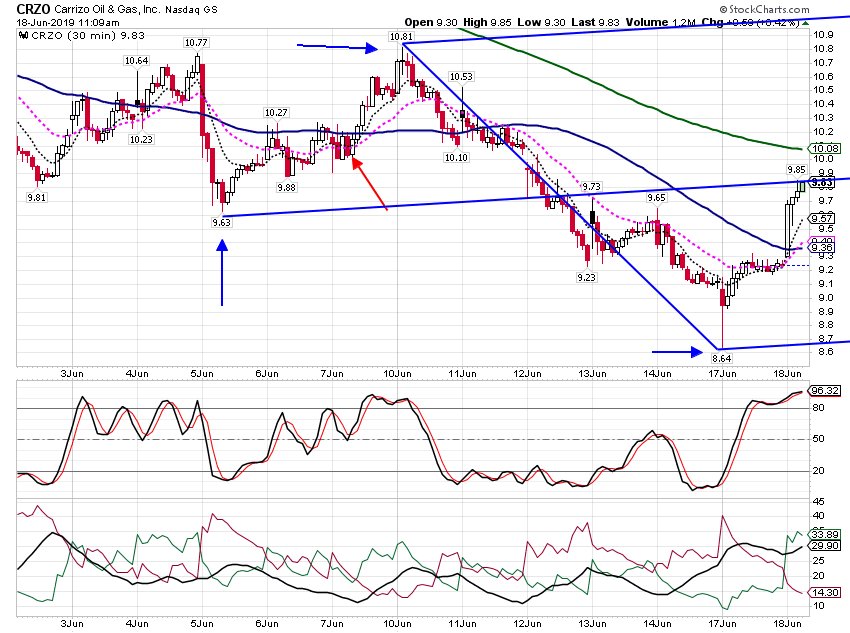Click the 9.63 low price label
This screenshot has width=850, height=633.
(221, 222)
